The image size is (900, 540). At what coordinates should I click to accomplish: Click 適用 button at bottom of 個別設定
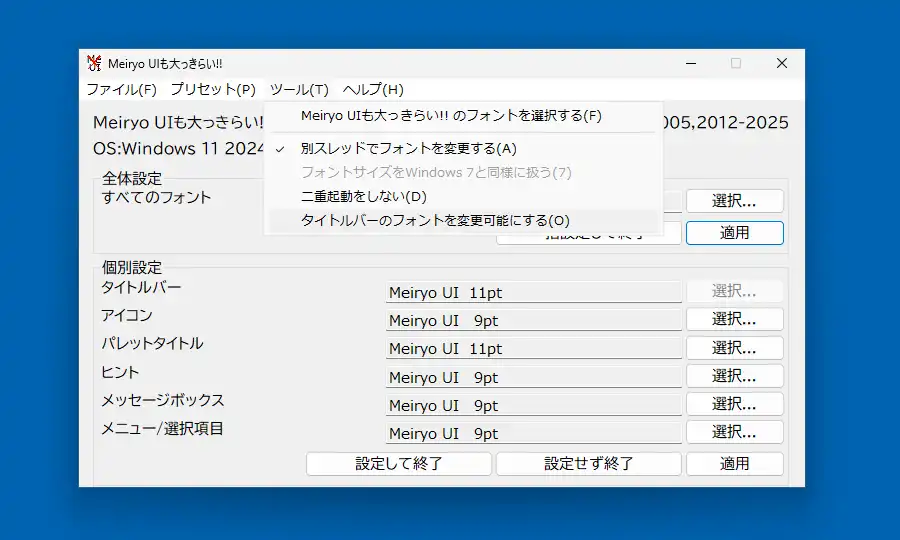pos(735,464)
